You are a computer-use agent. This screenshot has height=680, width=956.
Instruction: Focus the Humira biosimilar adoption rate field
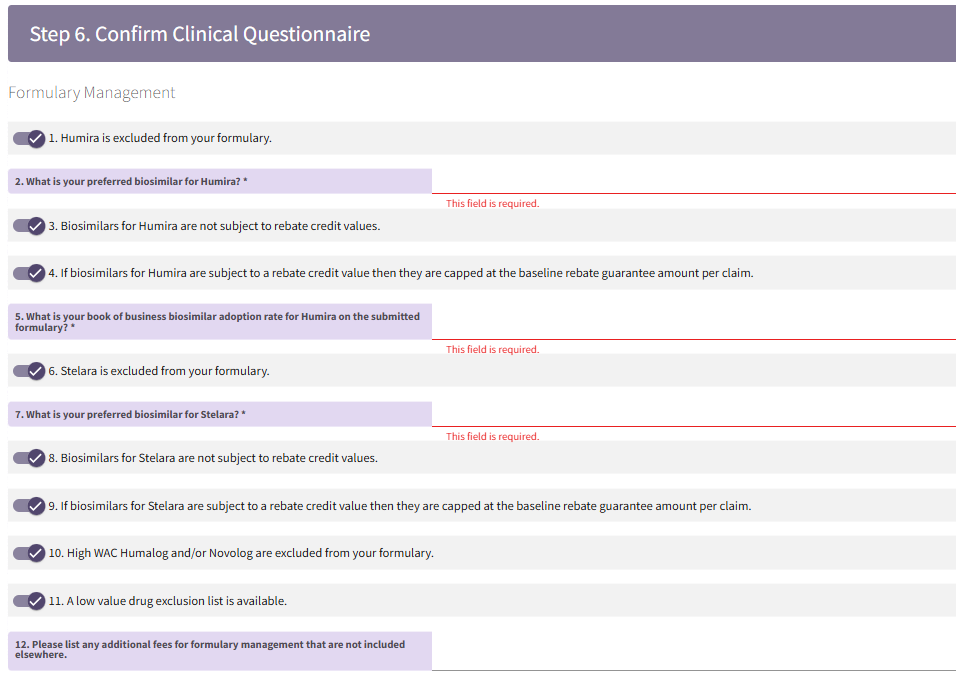[693, 322]
